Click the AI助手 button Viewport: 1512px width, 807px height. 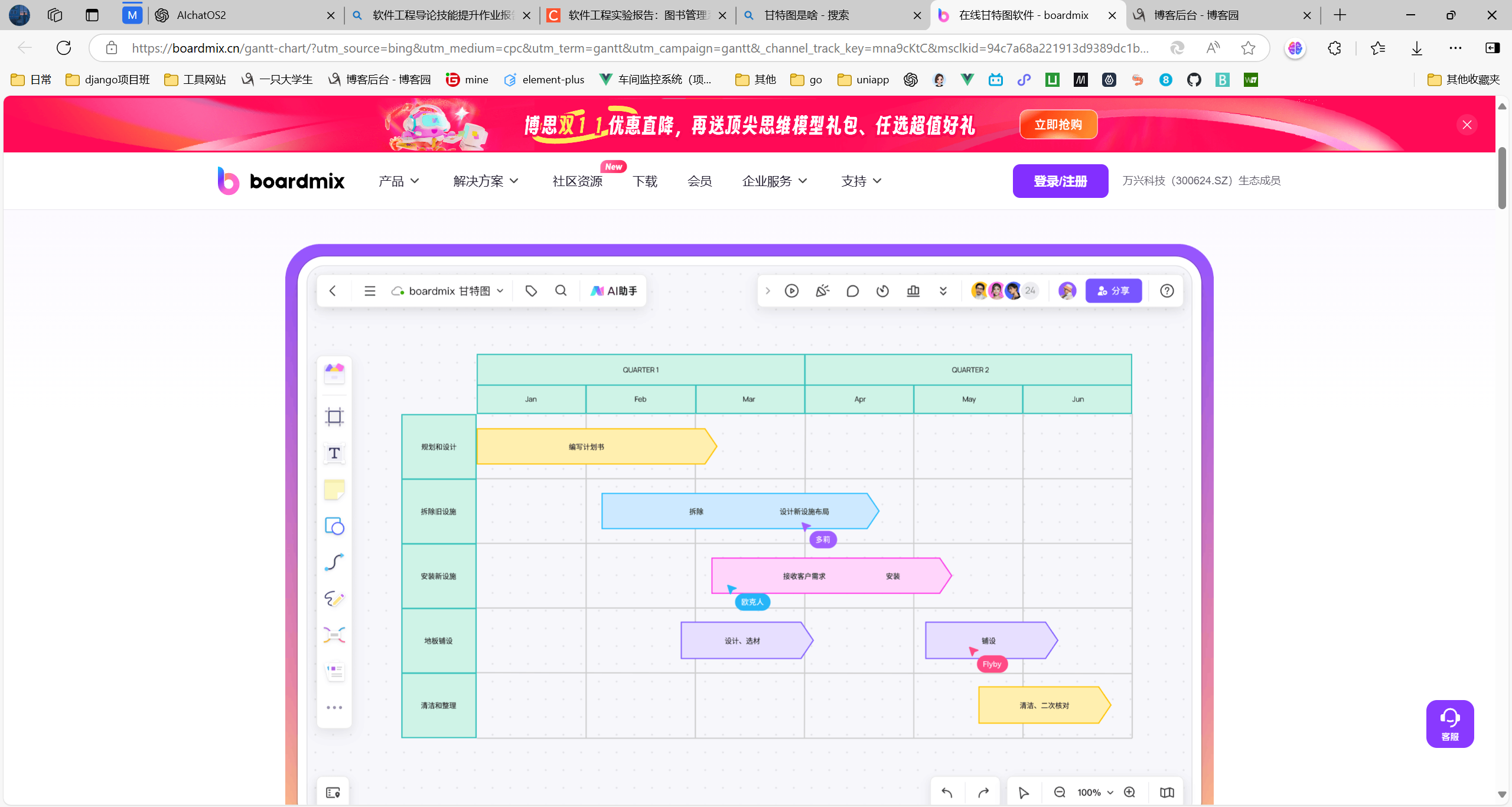[x=614, y=291]
